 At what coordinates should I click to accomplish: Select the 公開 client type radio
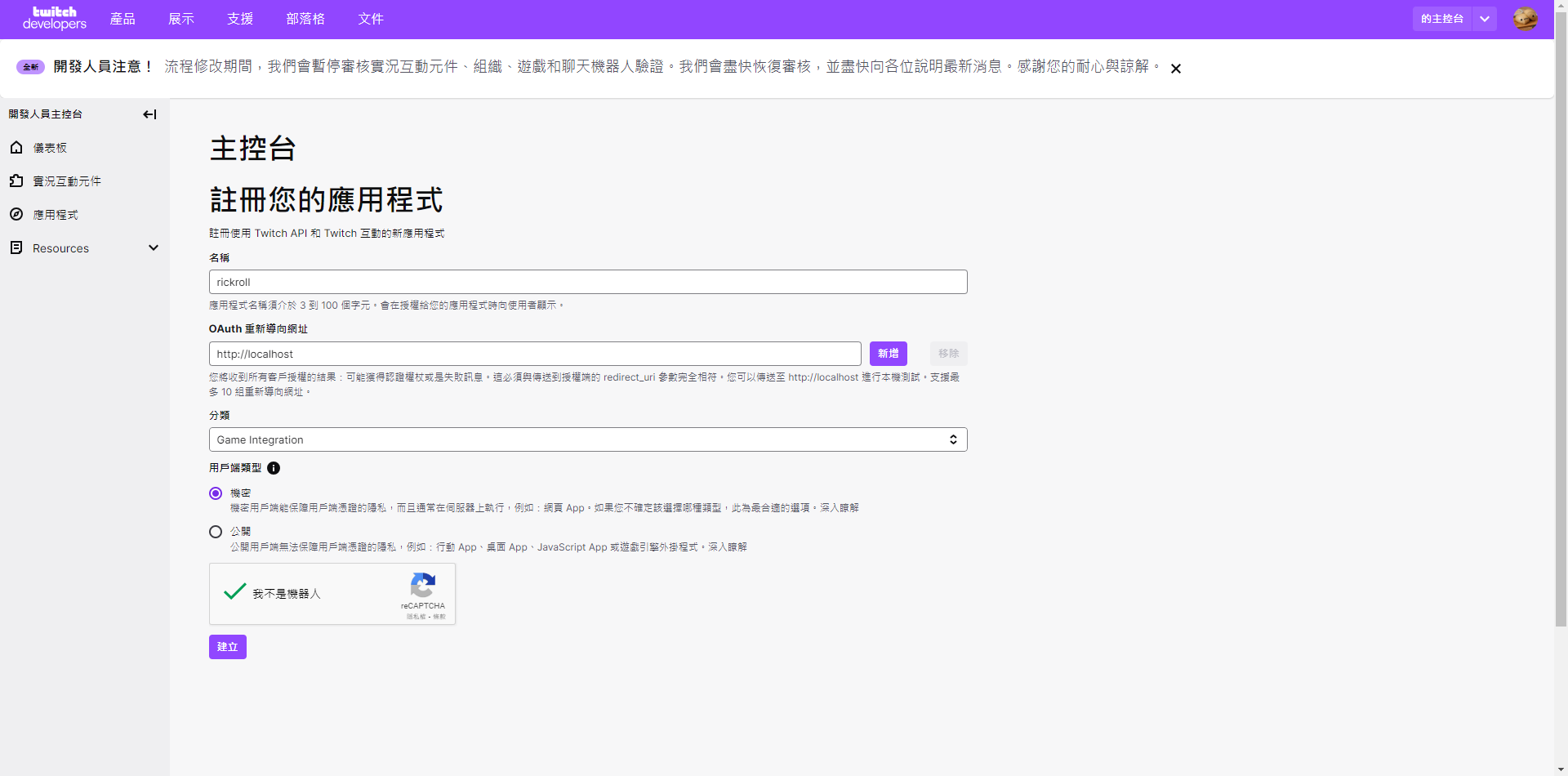coord(216,532)
